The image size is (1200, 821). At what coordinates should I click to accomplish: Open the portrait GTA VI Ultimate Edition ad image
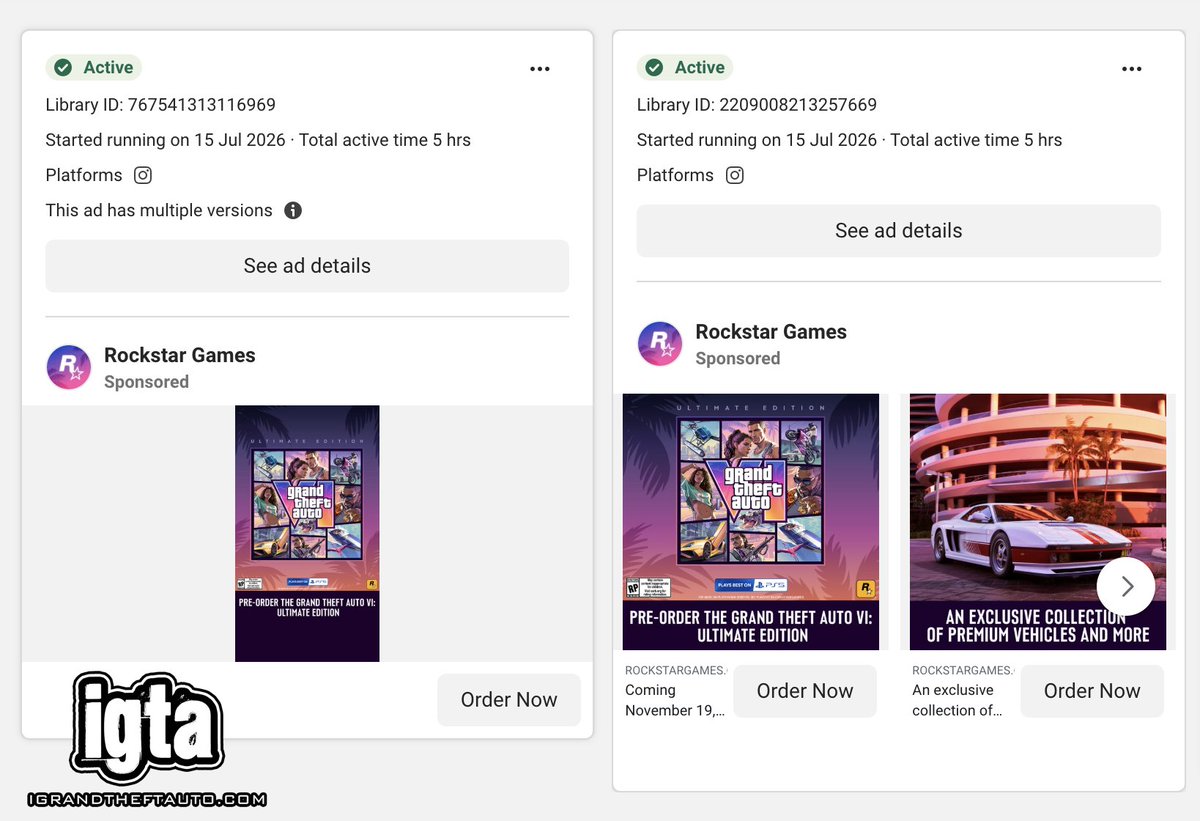tap(307, 533)
